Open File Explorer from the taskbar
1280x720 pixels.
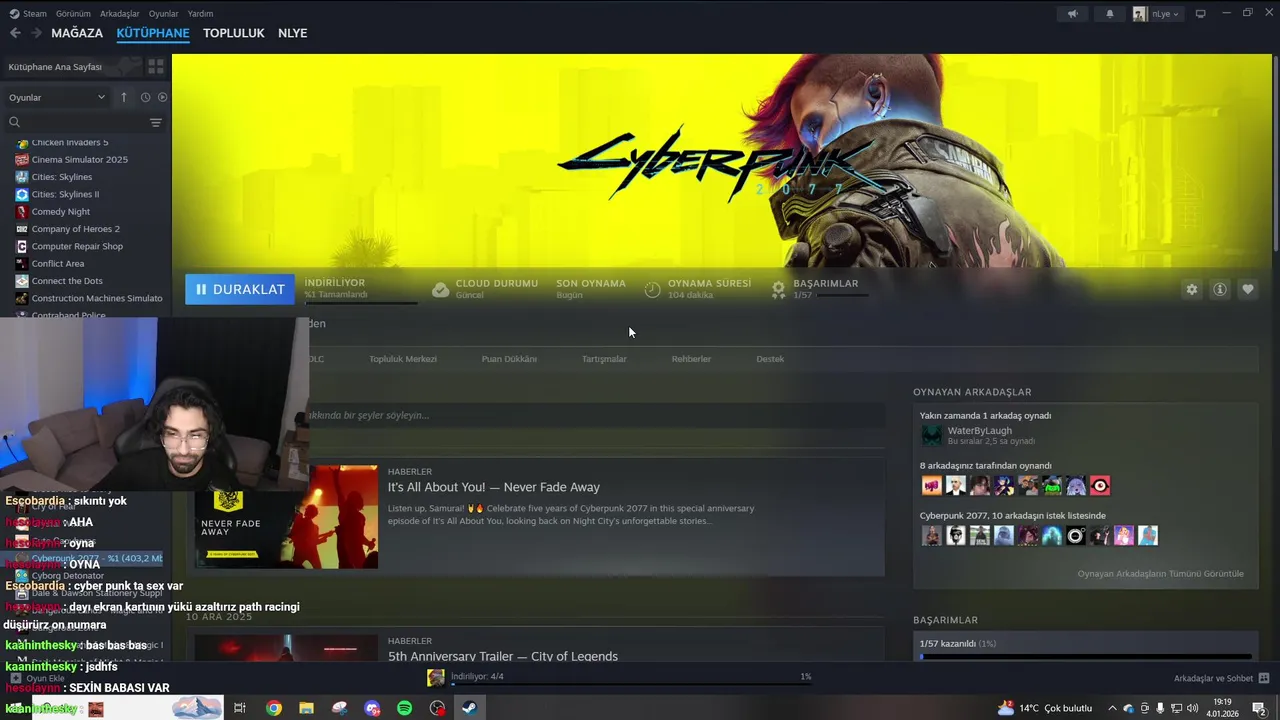click(x=306, y=708)
